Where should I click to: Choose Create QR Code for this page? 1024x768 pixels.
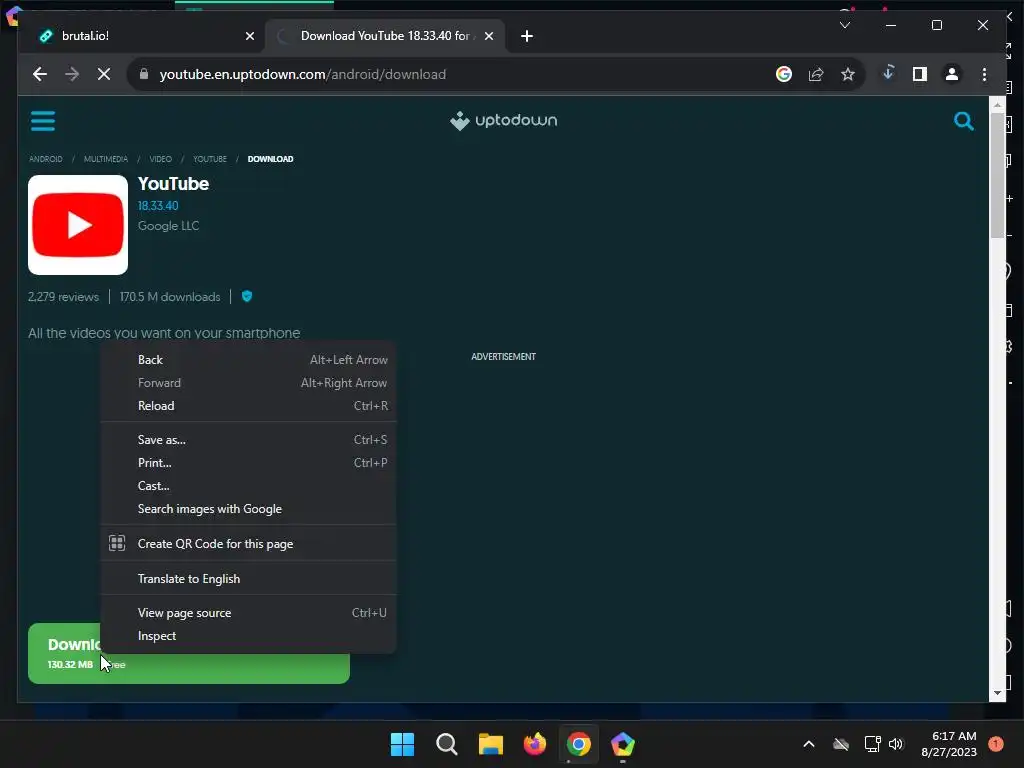[249, 543]
